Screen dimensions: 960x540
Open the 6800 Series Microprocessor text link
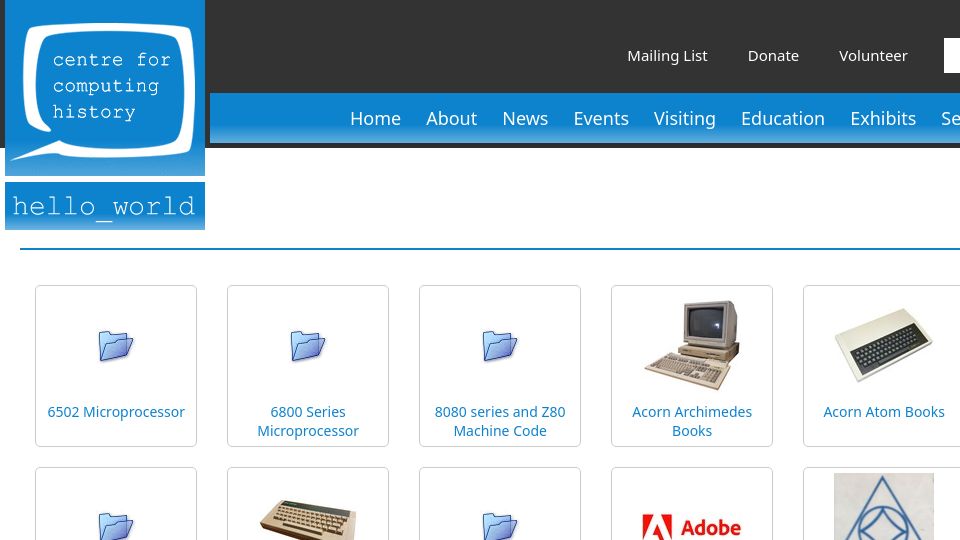(x=308, y=421)
